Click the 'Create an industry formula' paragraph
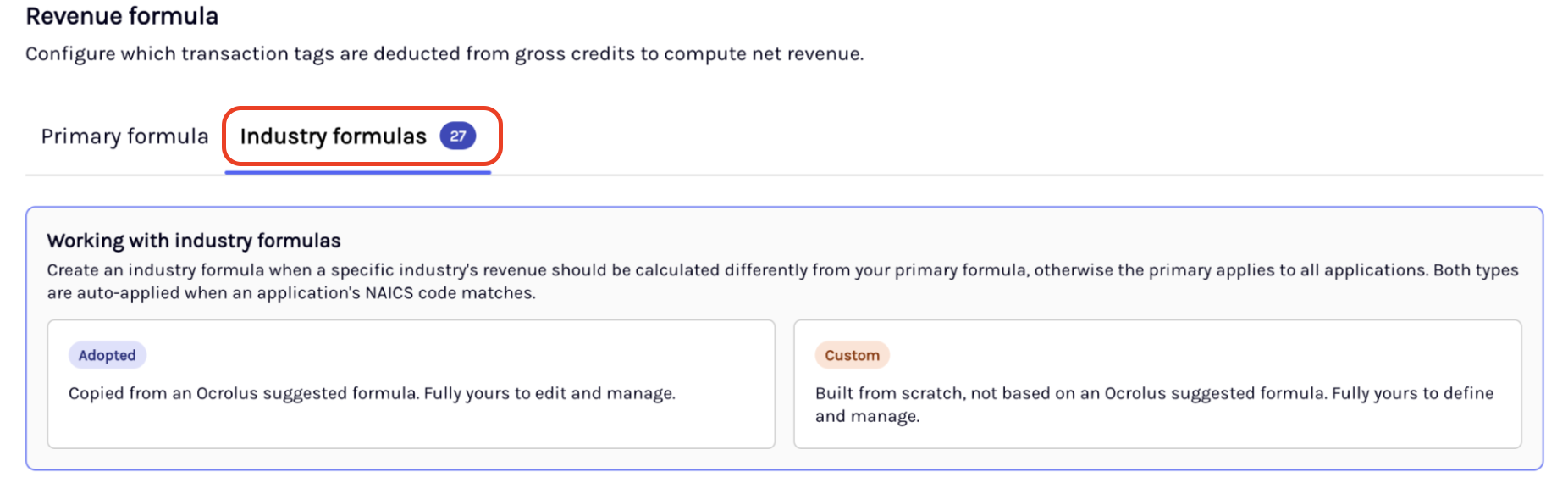 click(783, 281)
